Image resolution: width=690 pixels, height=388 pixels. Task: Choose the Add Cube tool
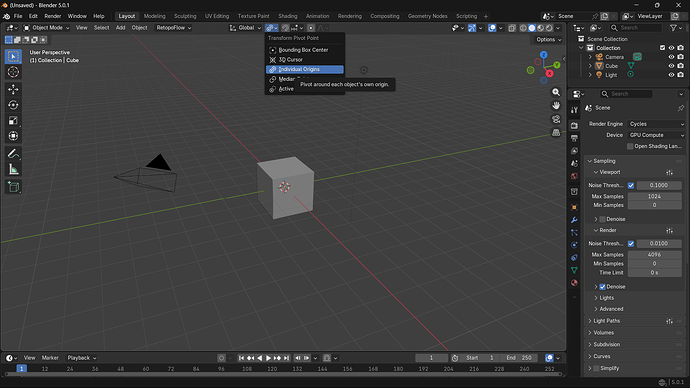pyautogui.click(x=13, y=187)
